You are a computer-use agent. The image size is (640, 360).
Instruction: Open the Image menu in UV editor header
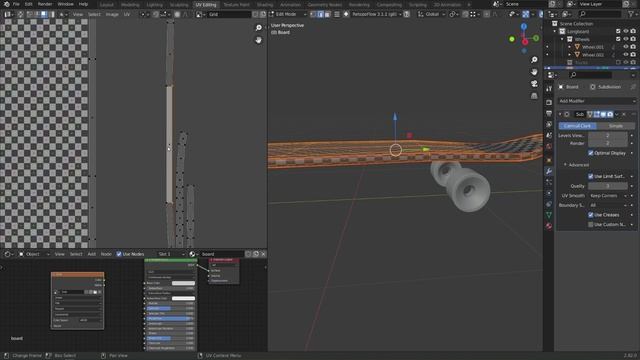(112, 14)
